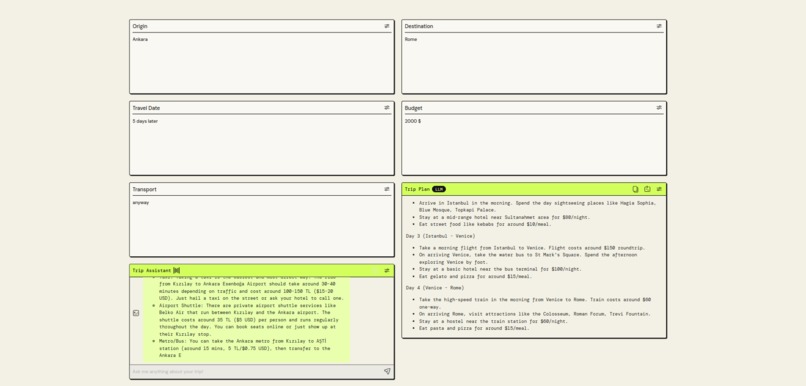Viewport: 806px width, 386px height.
Task: Click the 'Eat pasta and pizza' line
Action: point(473,328)
